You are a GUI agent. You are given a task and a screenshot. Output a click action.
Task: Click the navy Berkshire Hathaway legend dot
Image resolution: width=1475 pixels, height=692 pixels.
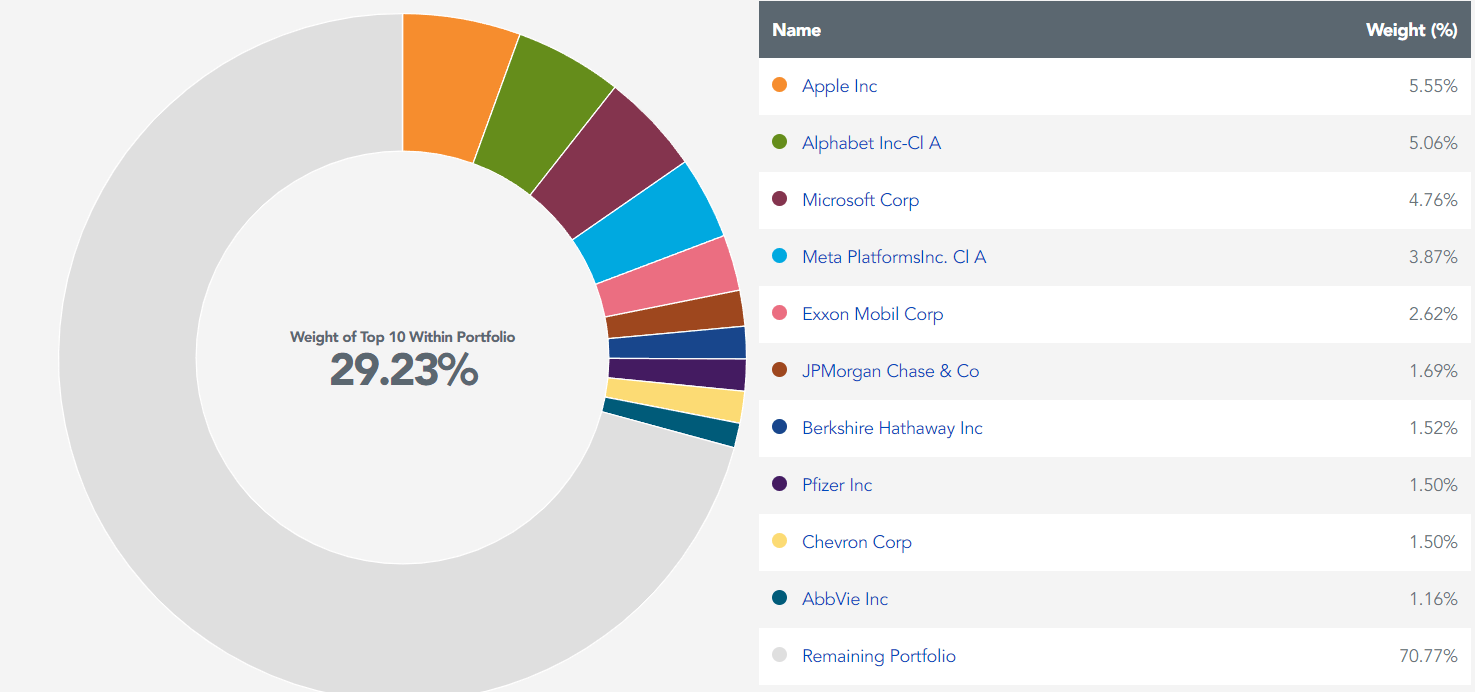point(780,428)
